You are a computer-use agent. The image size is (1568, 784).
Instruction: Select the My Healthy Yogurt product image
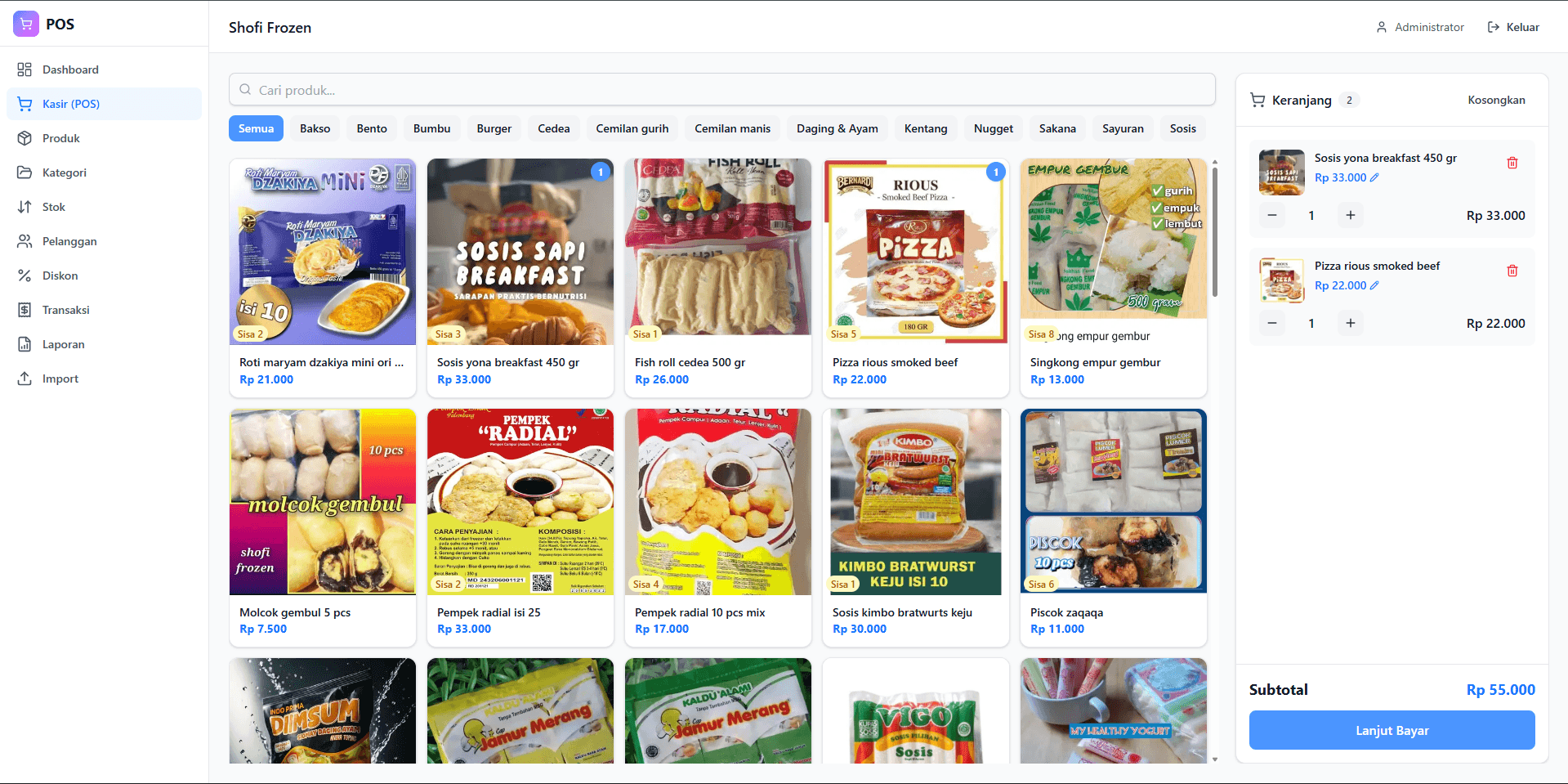click(1114, 711)
